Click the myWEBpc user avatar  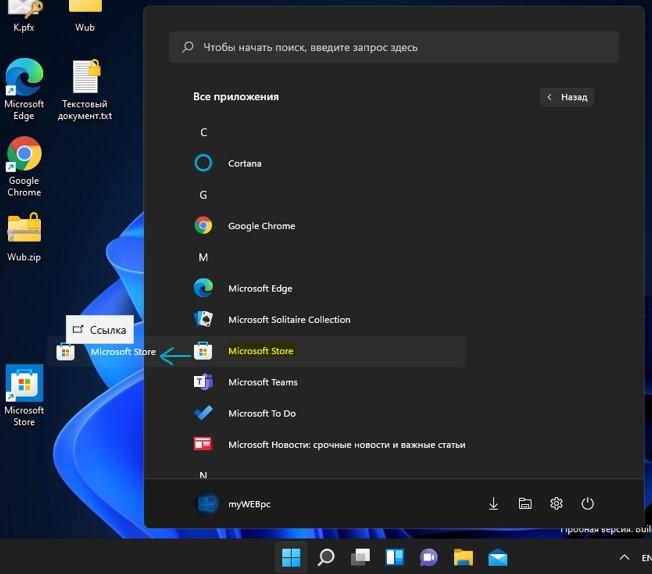coord(207,504)
